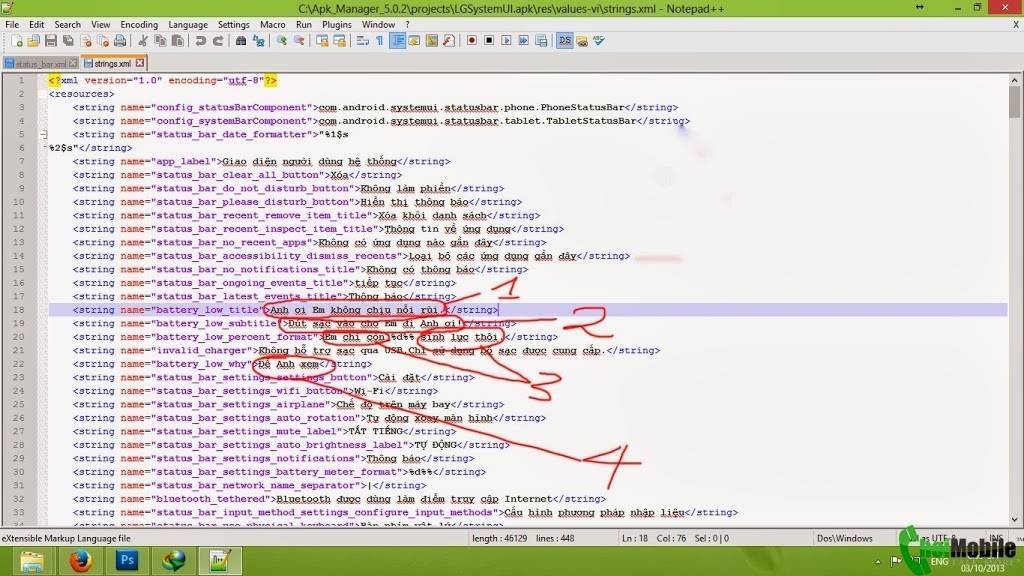Collapse the fold marker on line 5

coord(43,135)
